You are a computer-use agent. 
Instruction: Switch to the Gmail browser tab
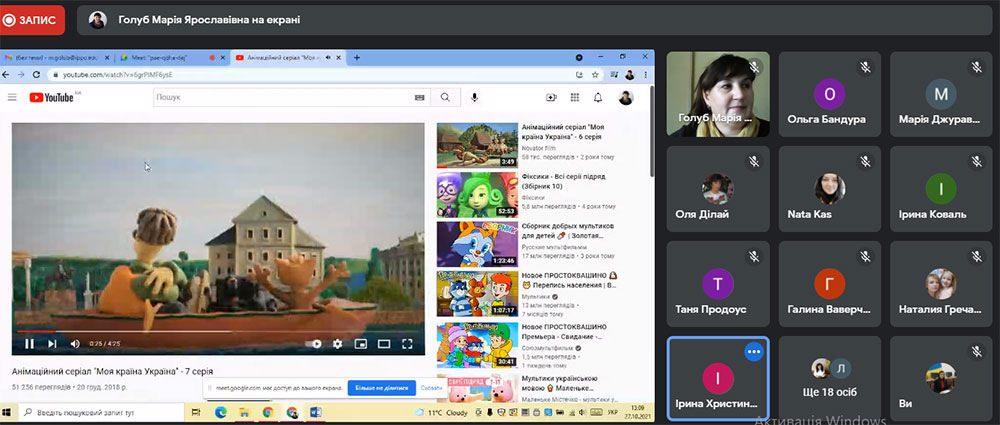pos(57,57)
